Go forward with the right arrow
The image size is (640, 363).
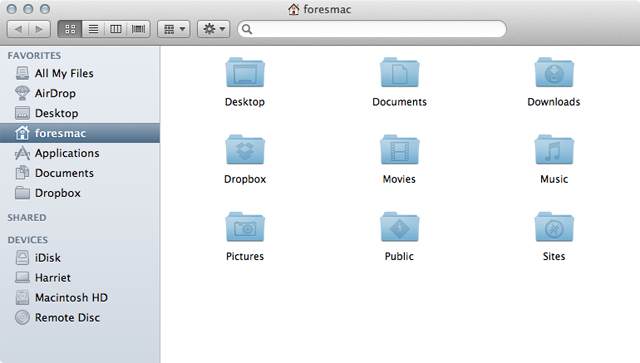pos(40,29)
